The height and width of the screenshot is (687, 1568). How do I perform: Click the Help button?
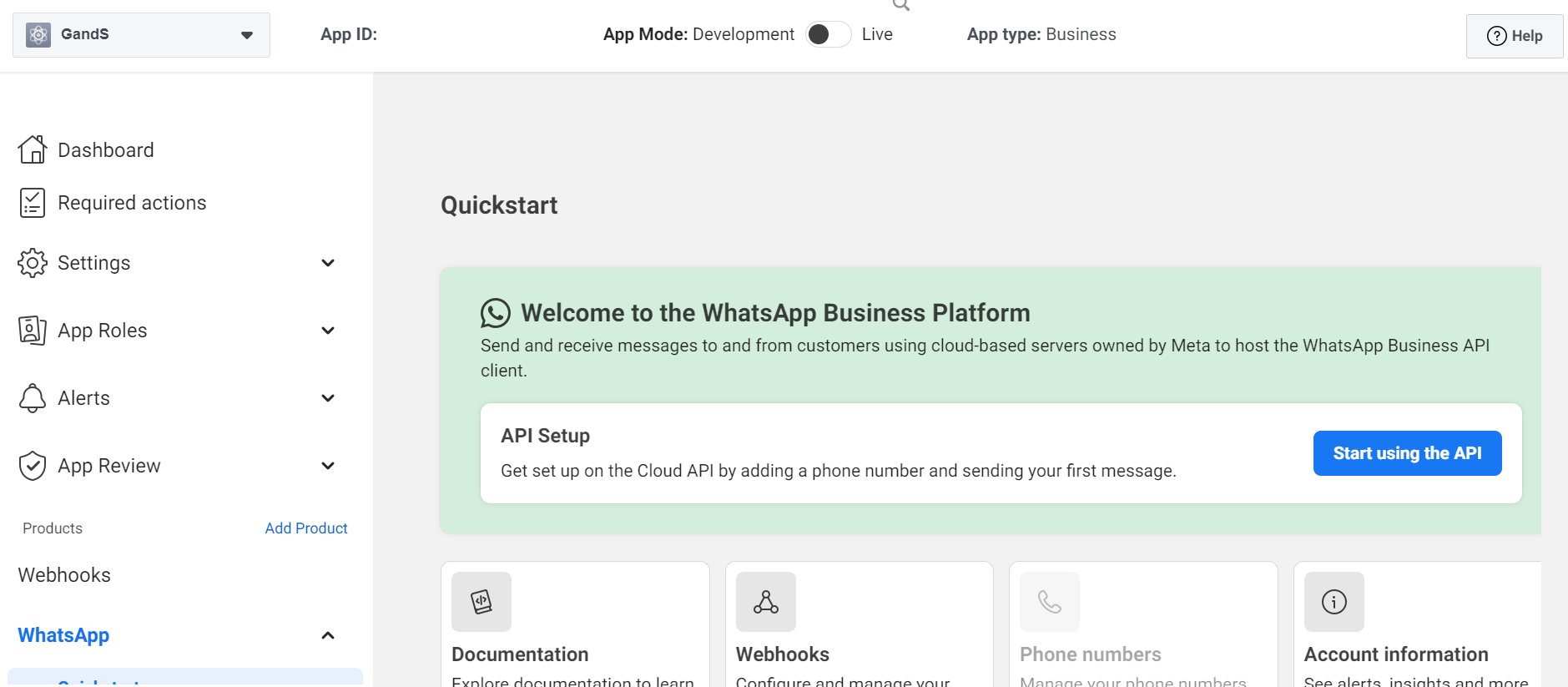coord(1514,36)
